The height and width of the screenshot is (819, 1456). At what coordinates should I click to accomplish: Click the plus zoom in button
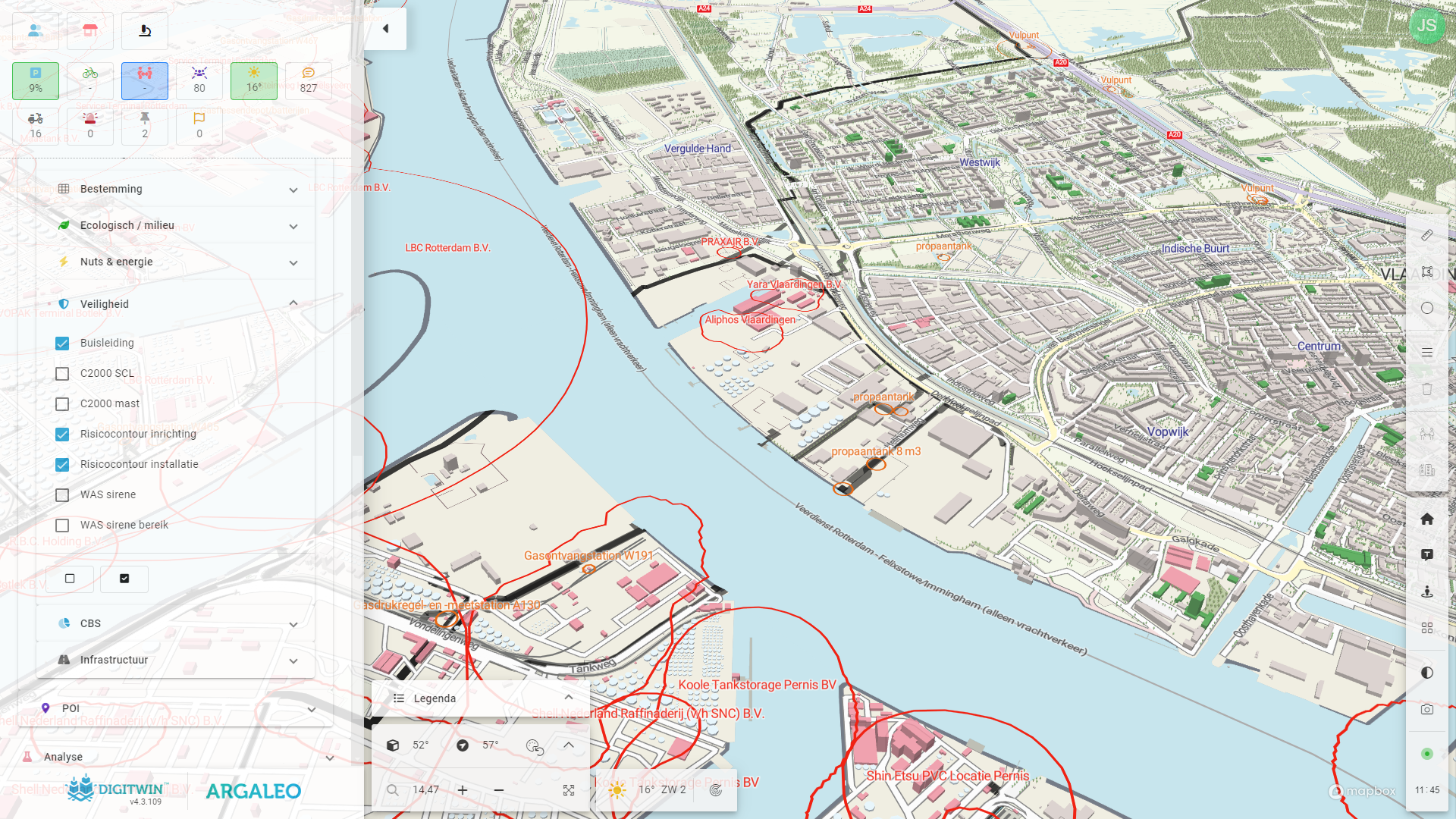click(463, 790)
